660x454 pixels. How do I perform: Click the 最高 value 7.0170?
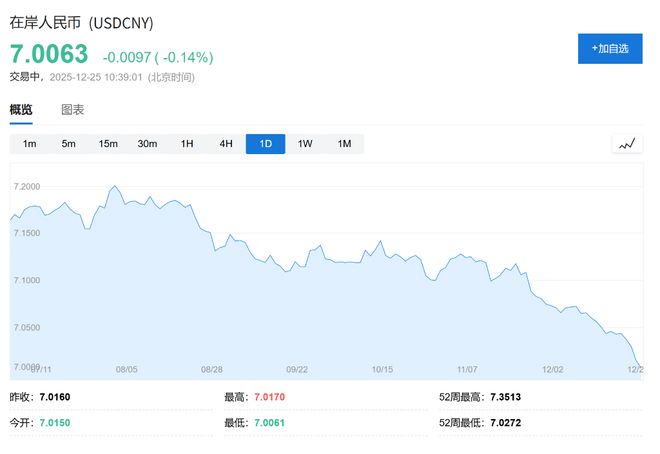coord(268,397)
